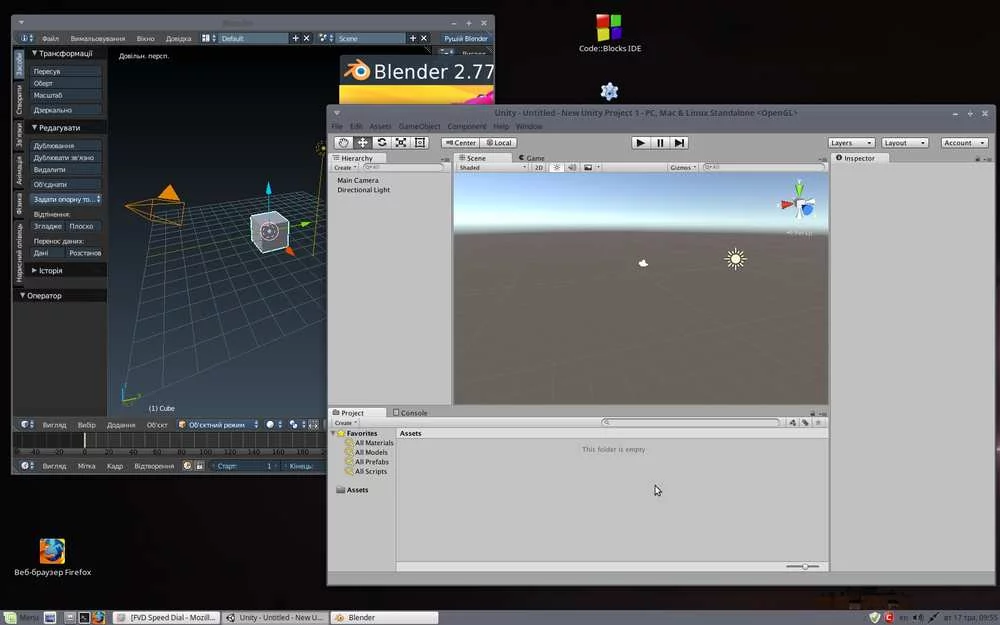Toggle pivot Center button in Unity
1000x625 pixels.
461,143
